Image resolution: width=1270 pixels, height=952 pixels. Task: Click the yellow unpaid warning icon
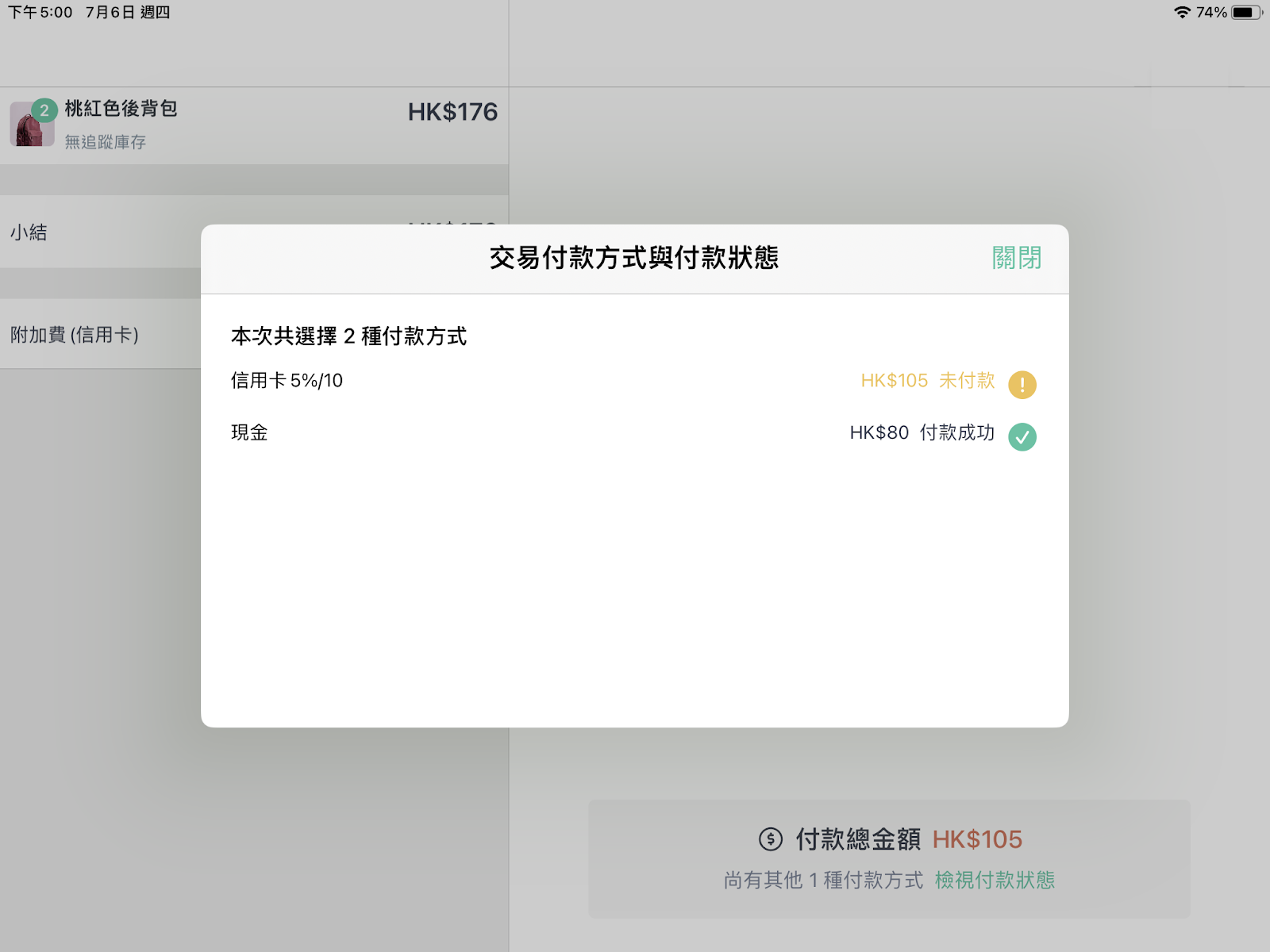[1022, 385]
